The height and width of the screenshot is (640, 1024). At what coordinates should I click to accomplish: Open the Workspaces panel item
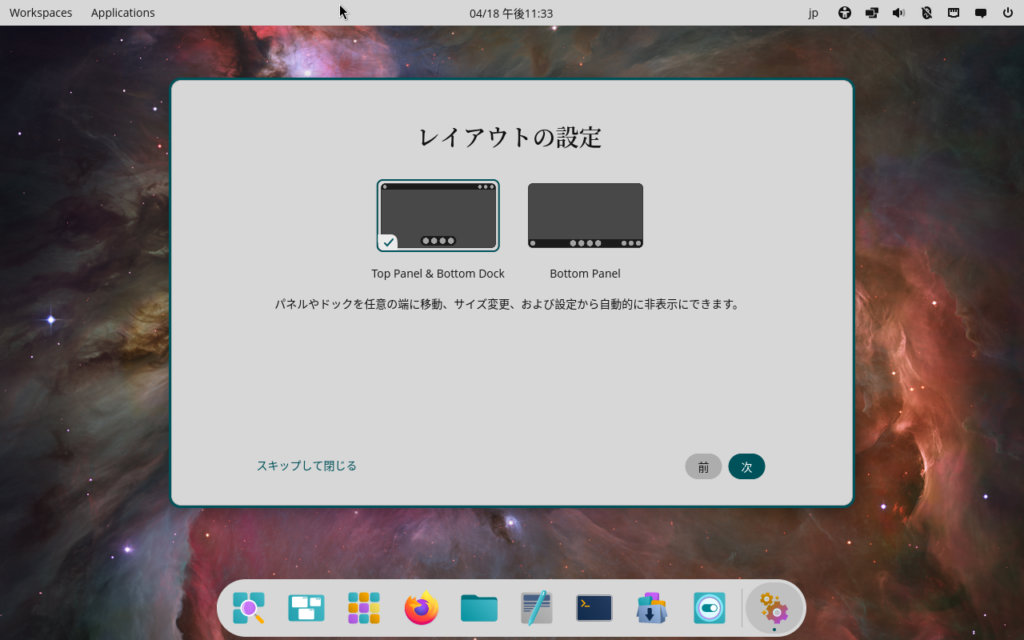pyautogui.click(x=41, y=13)
